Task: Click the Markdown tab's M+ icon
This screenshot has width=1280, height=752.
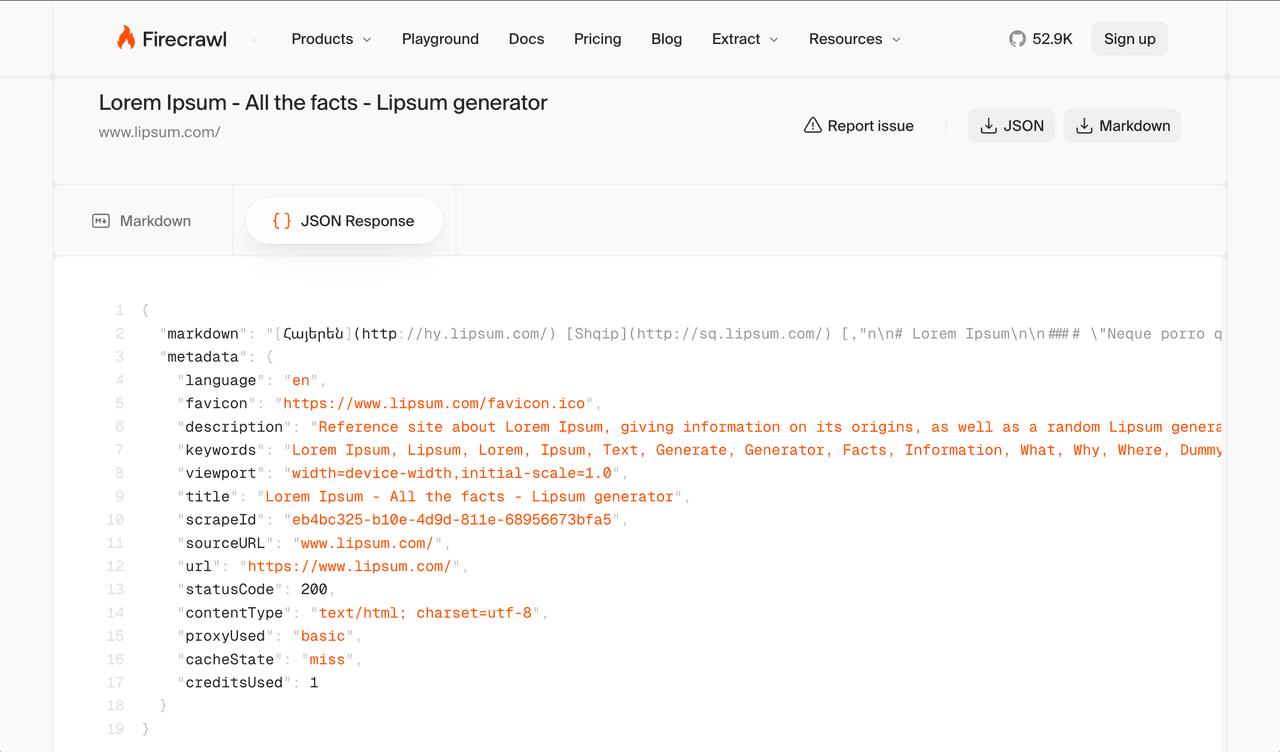Action: click(101, 221)
